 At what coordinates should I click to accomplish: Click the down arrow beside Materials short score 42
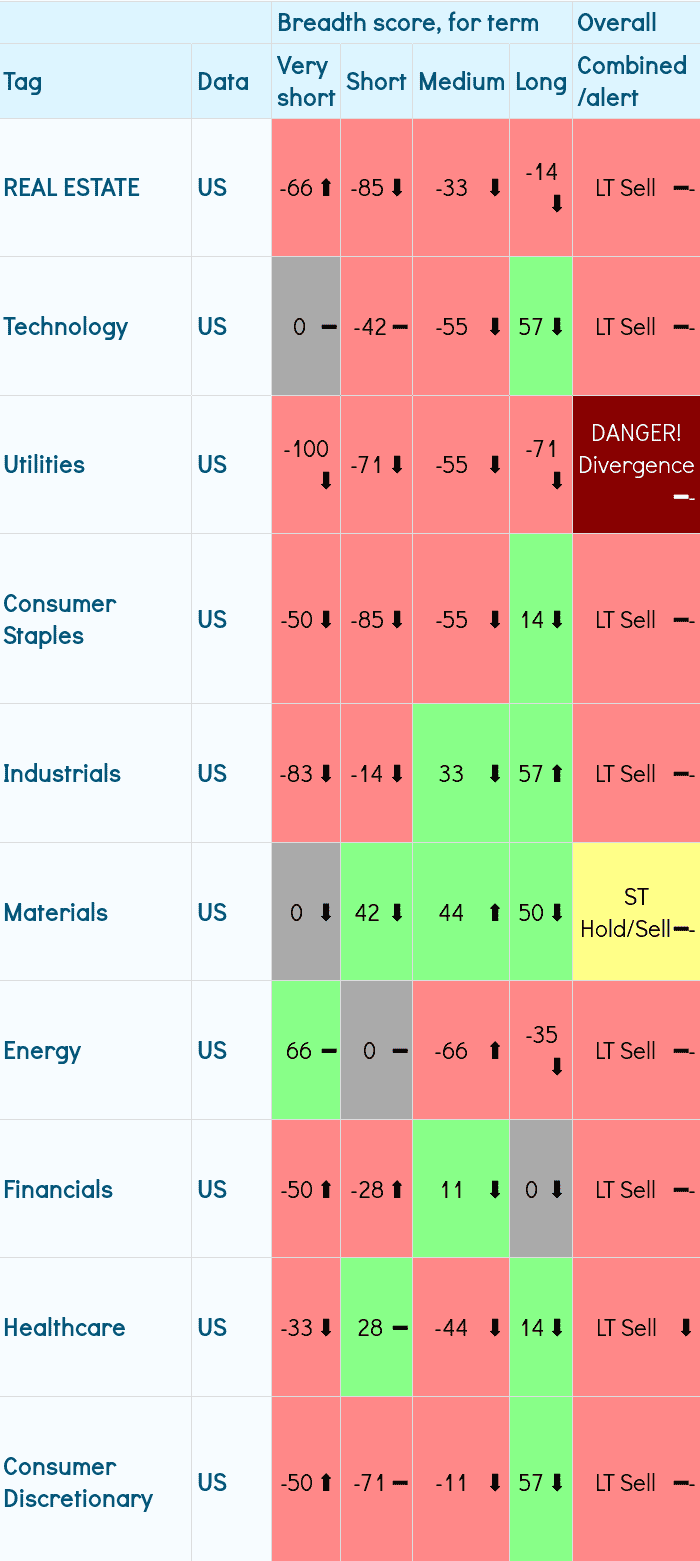397,912
